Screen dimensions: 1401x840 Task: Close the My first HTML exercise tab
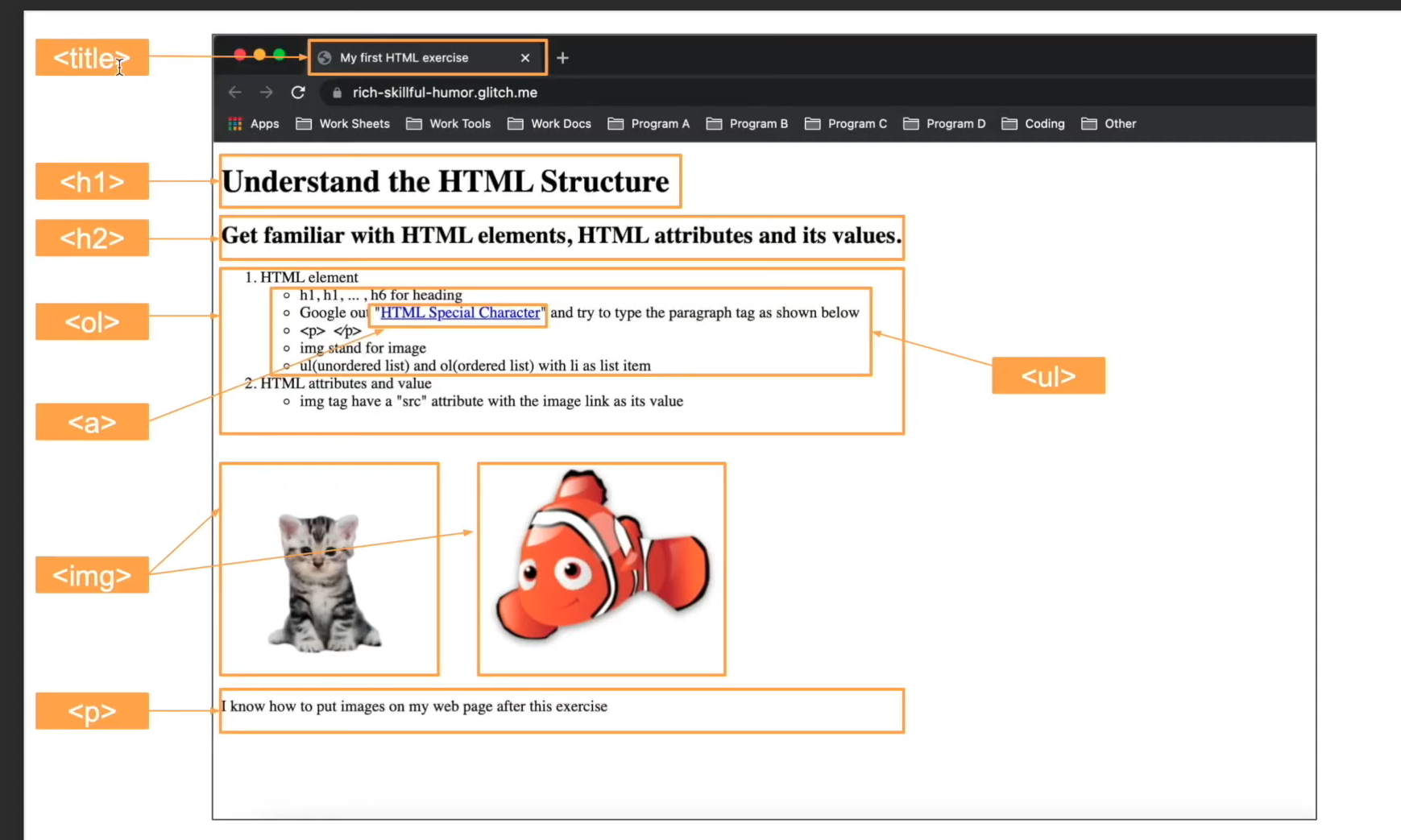tap(525, 58)
